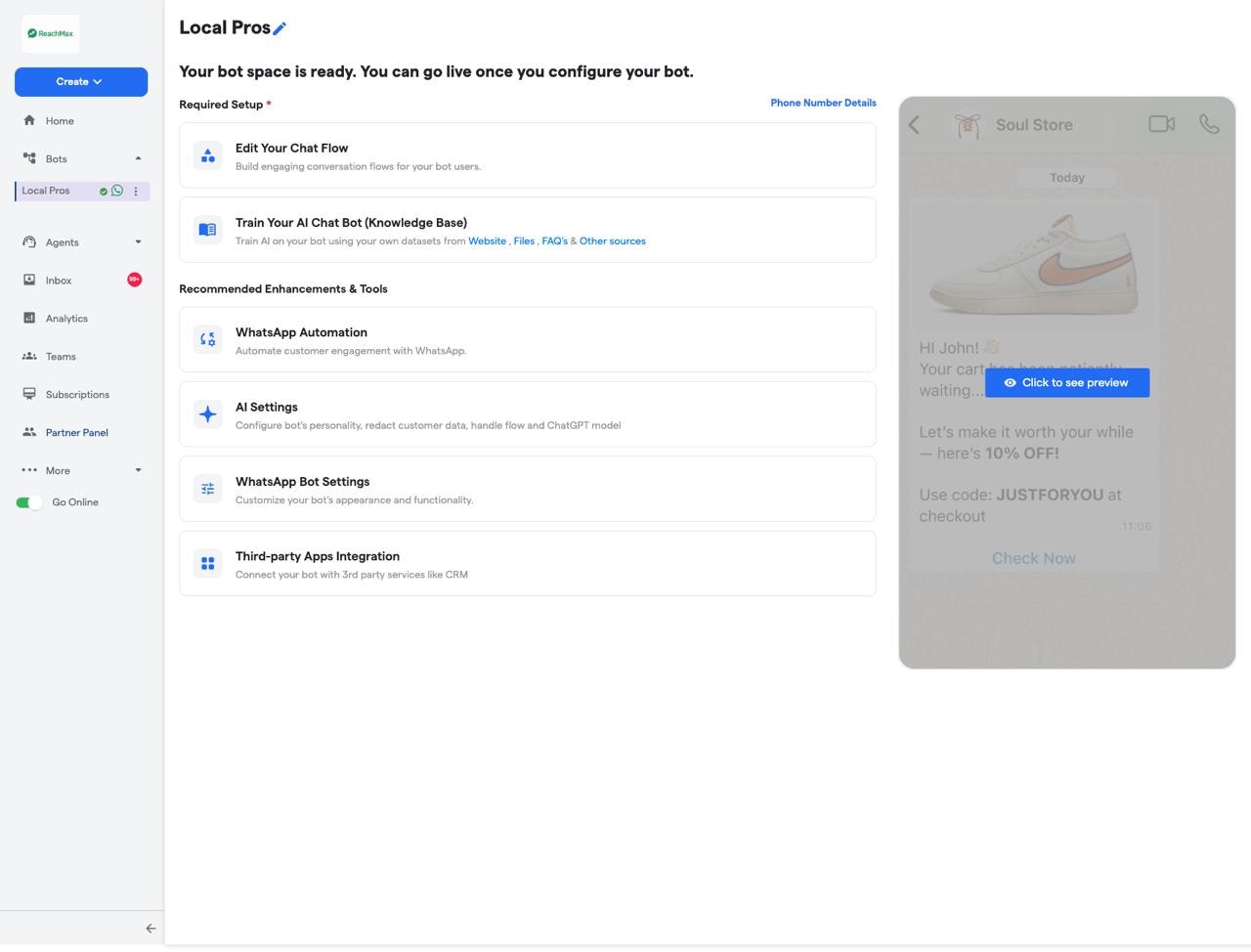Expand the More menu in the sidebar
The width and height of the screenshot is (1251, 952).
138,470
